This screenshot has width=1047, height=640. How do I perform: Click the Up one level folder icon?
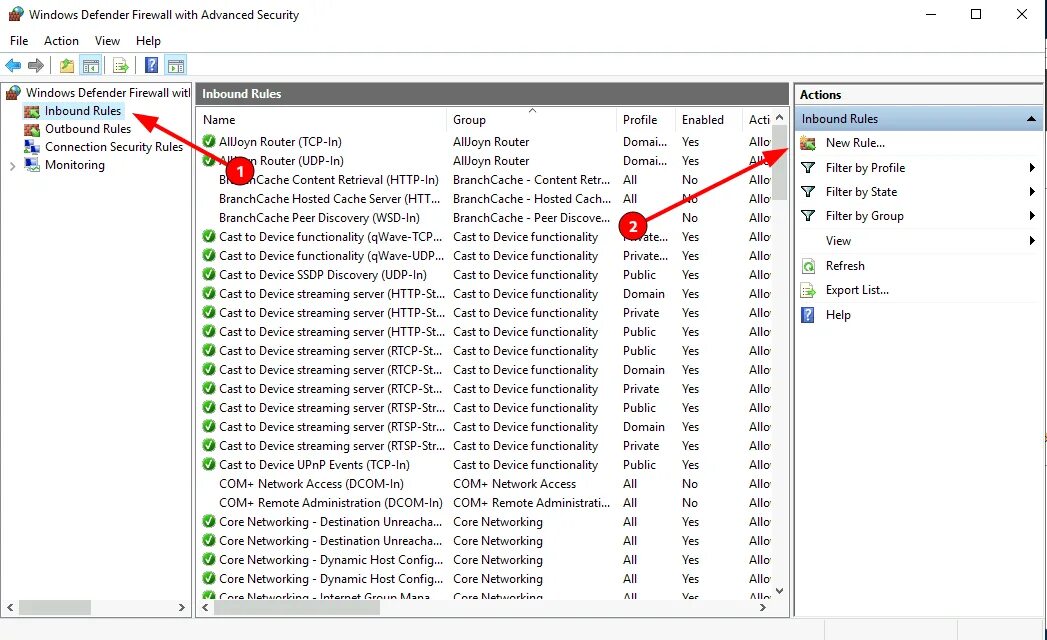67,65
